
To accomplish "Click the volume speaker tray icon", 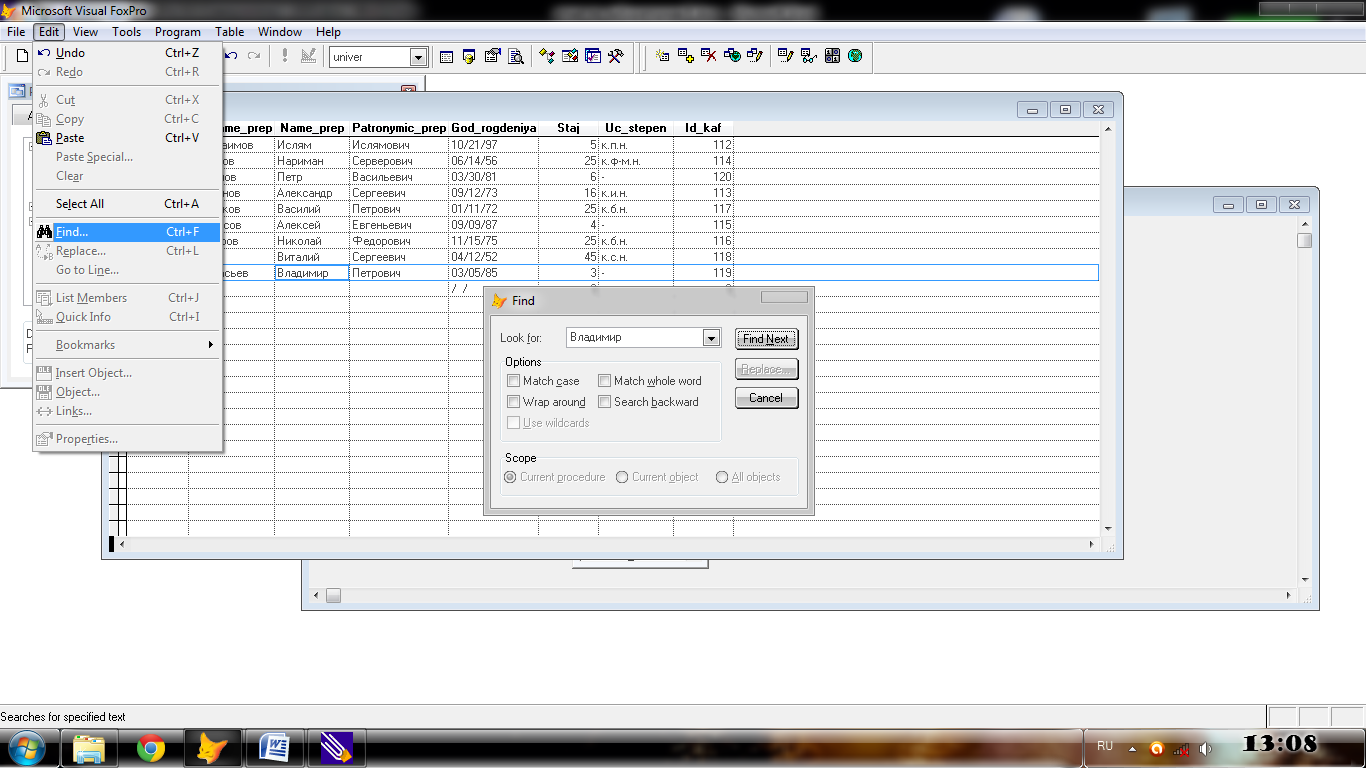I will 1206,748.
